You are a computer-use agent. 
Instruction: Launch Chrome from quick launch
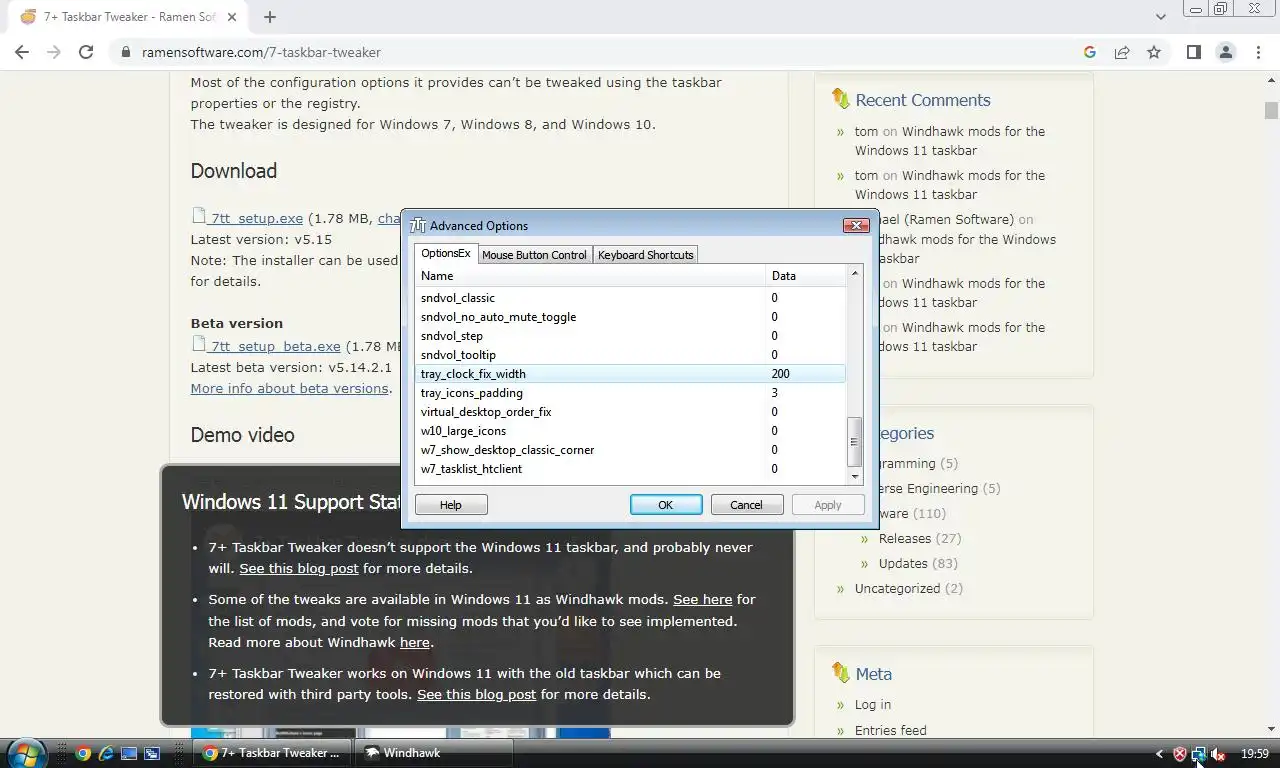coord(84,753)
